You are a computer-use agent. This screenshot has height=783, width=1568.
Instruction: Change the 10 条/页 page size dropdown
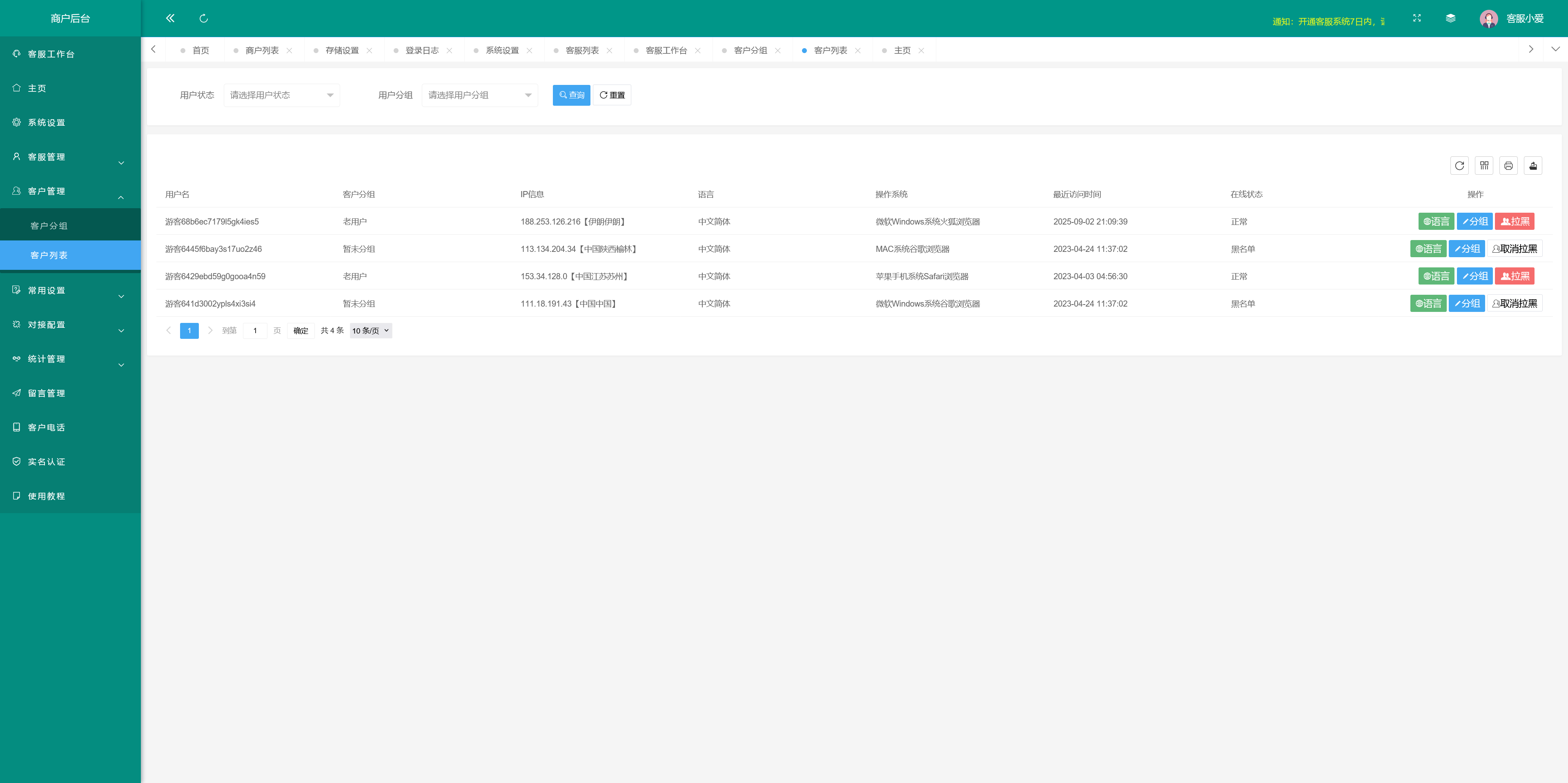pos(370,330)
